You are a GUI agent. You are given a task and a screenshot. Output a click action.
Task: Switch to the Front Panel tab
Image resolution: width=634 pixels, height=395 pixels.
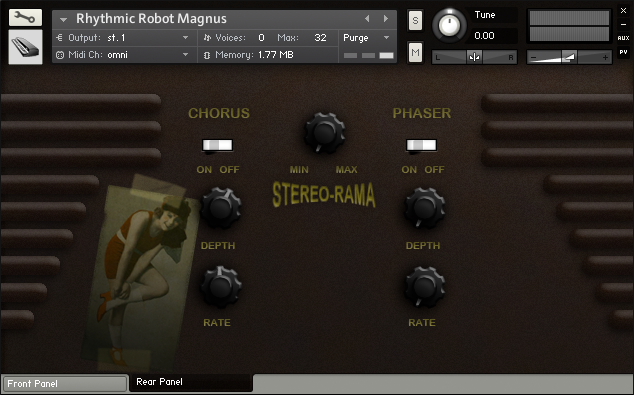coord(65,384)
